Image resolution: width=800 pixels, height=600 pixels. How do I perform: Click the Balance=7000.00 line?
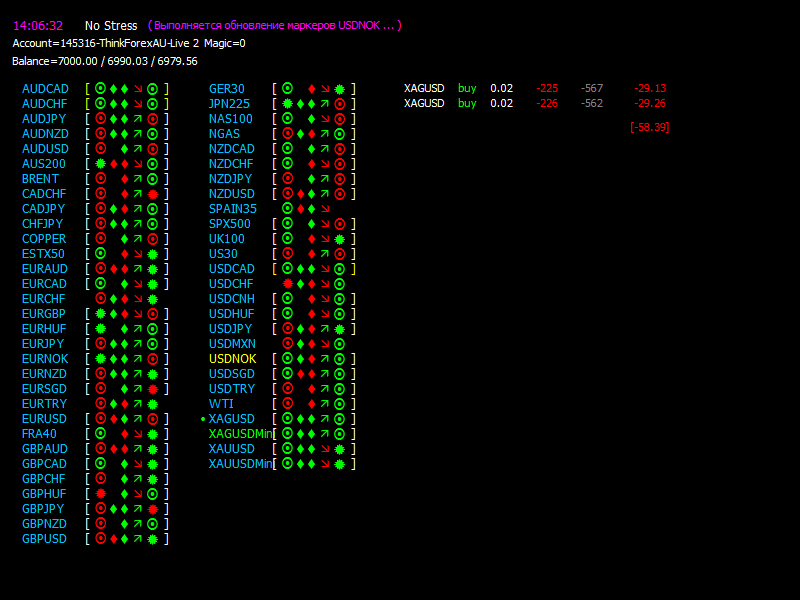pos(105,61)
